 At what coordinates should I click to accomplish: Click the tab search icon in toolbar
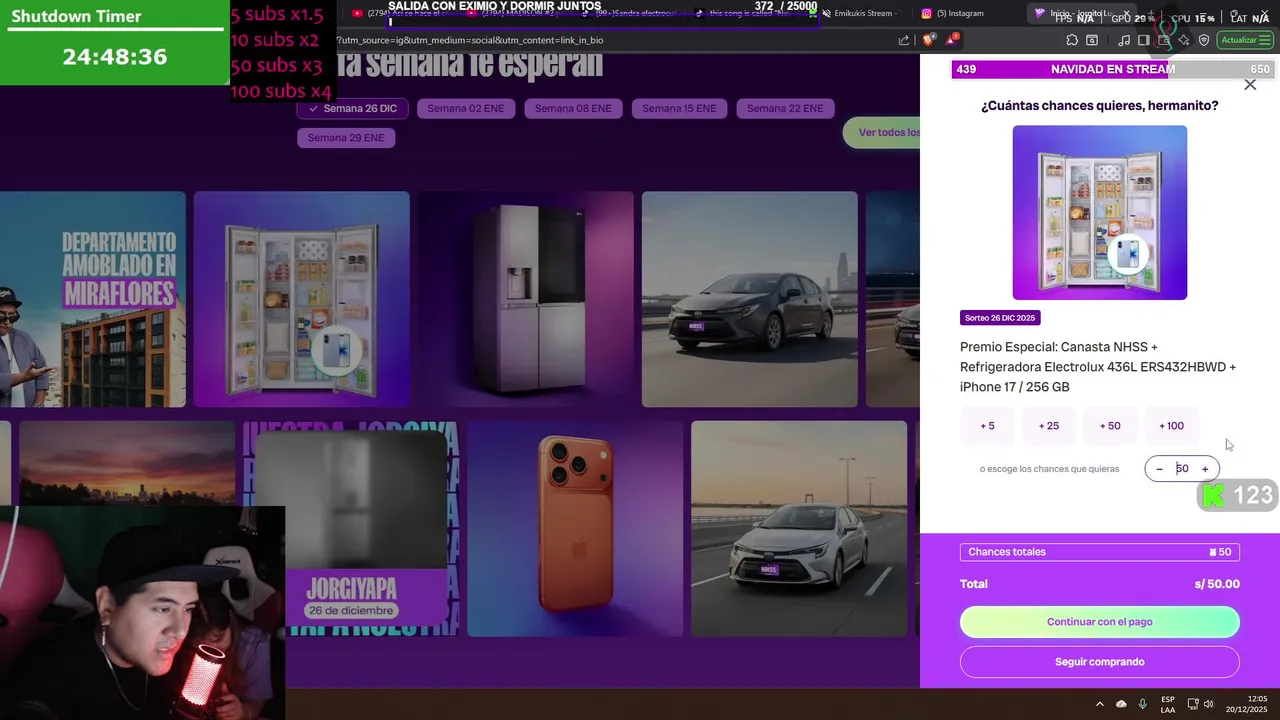pos(1092,40)
